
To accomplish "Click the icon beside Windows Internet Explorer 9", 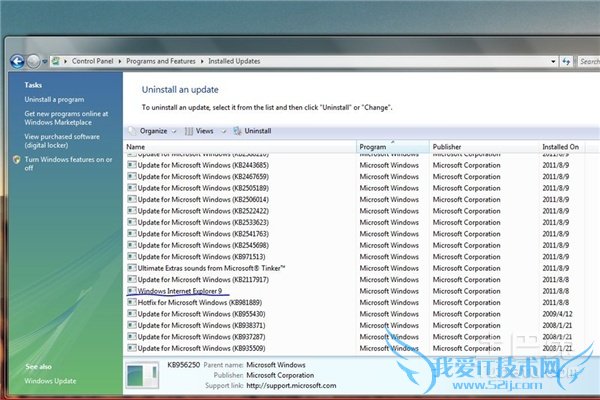I will tap(132, 291).
